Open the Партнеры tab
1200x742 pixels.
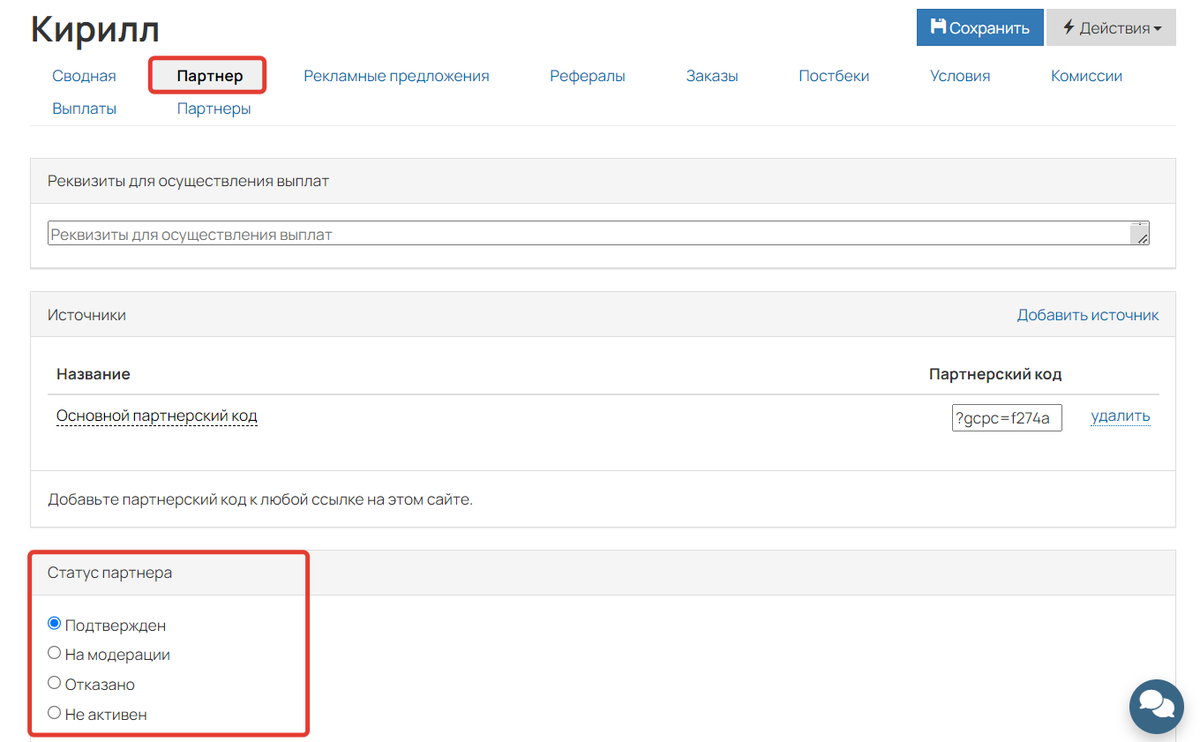pos(214,109)
